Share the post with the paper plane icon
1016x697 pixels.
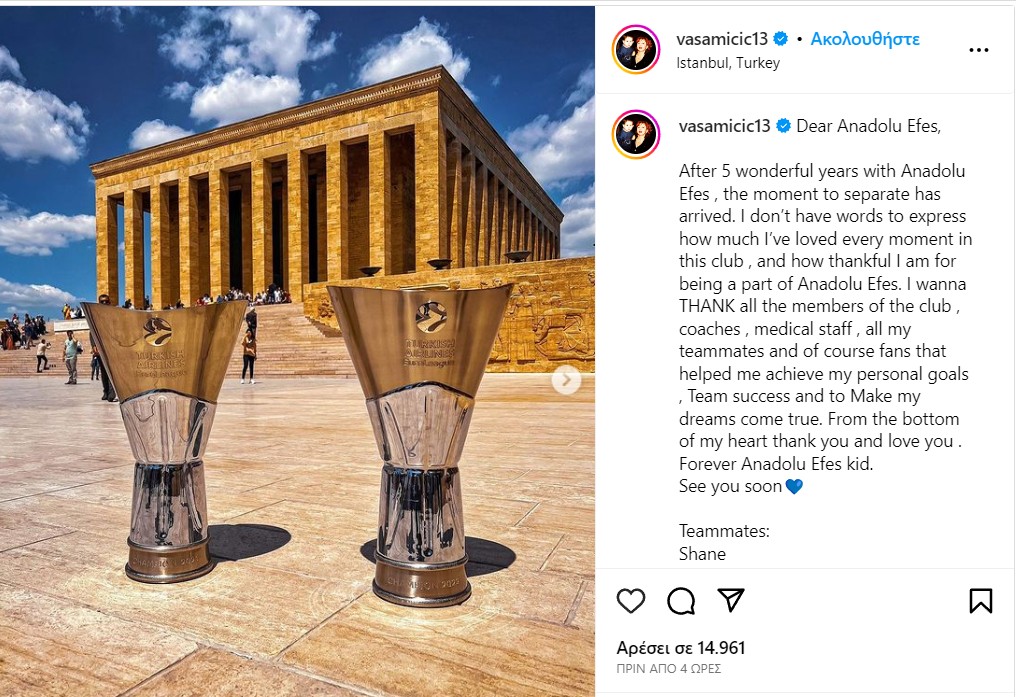(731, 600)
